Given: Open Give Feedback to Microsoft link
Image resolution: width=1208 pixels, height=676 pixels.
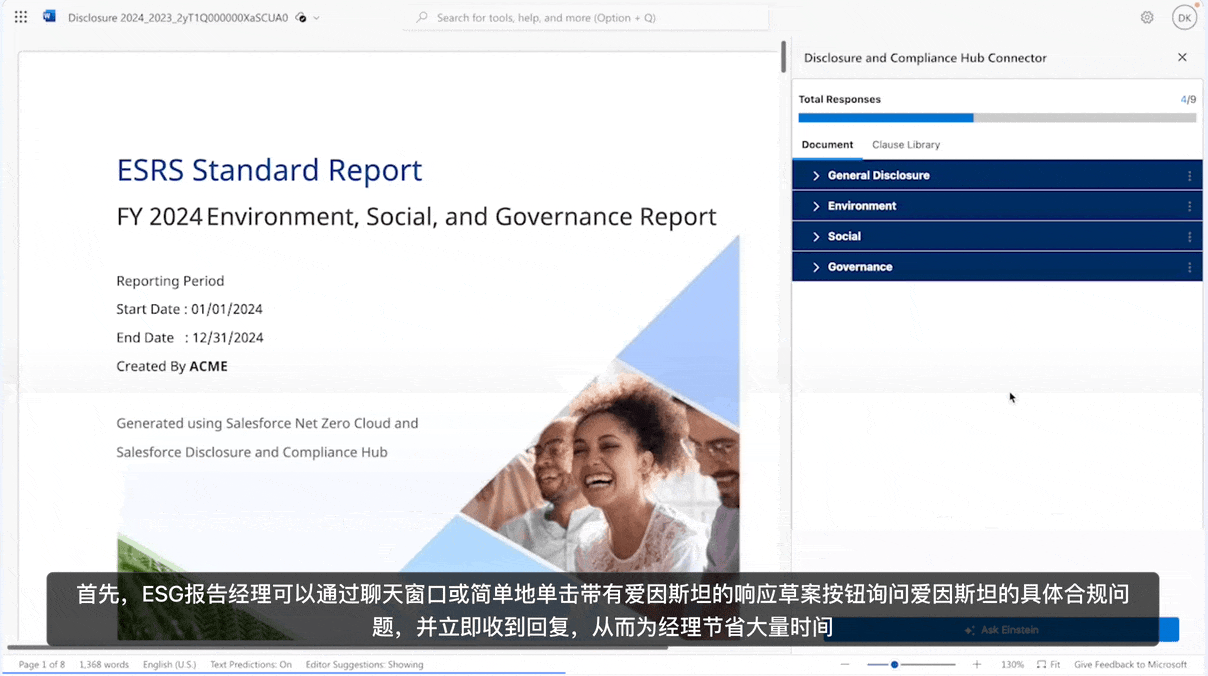Looking at the screenshot, I should pos(1130,664).
